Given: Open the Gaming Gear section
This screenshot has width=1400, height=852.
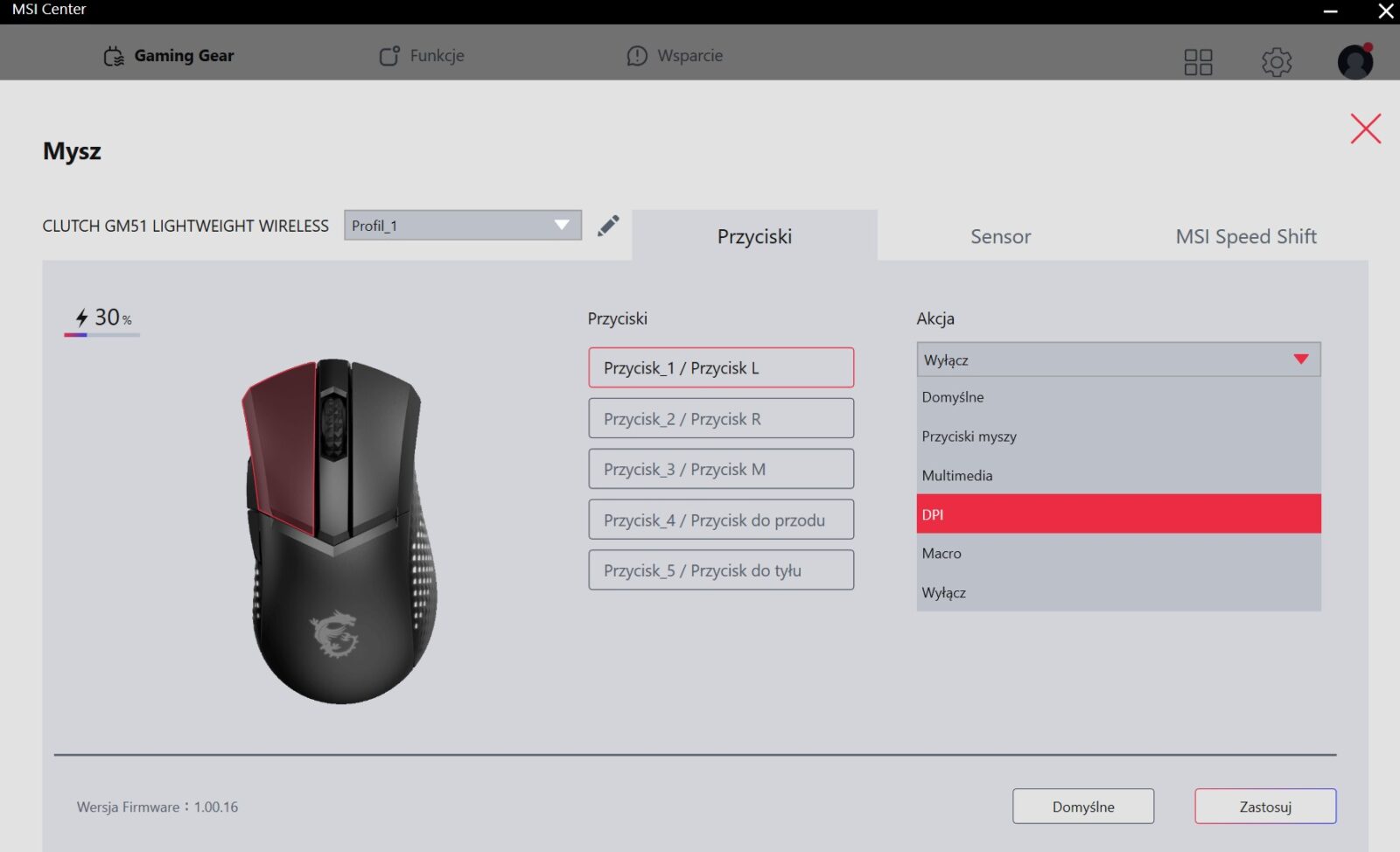Looking at the screenshot, I should tap(169, 56).
